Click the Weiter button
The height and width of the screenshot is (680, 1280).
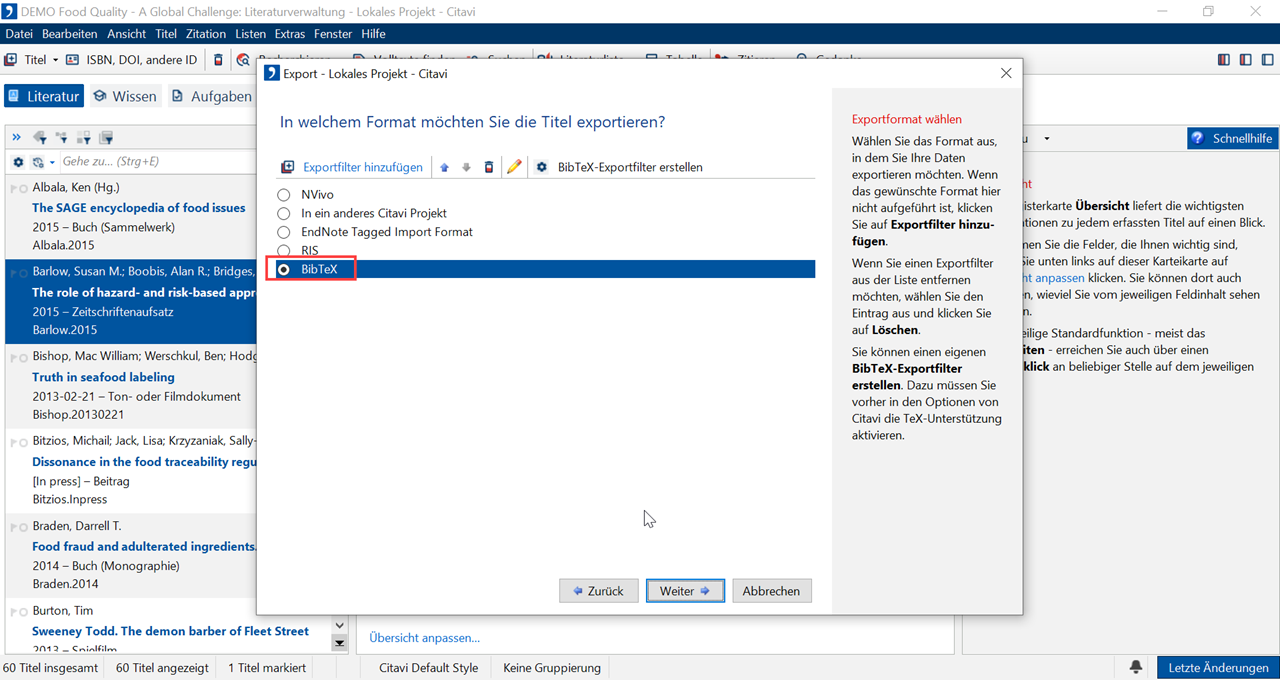684,591
